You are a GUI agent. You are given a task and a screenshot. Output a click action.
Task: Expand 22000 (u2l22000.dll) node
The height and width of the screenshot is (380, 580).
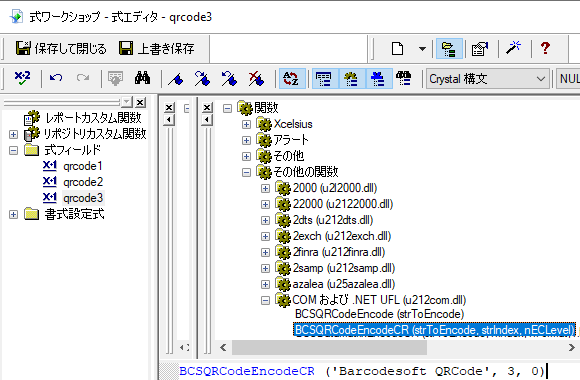click(x=265, y=204)
